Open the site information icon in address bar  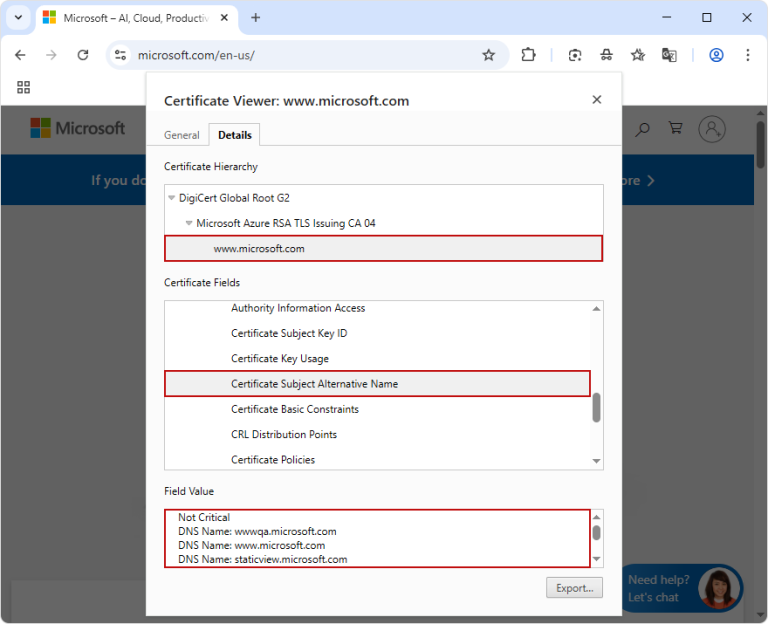click(121, 55)
